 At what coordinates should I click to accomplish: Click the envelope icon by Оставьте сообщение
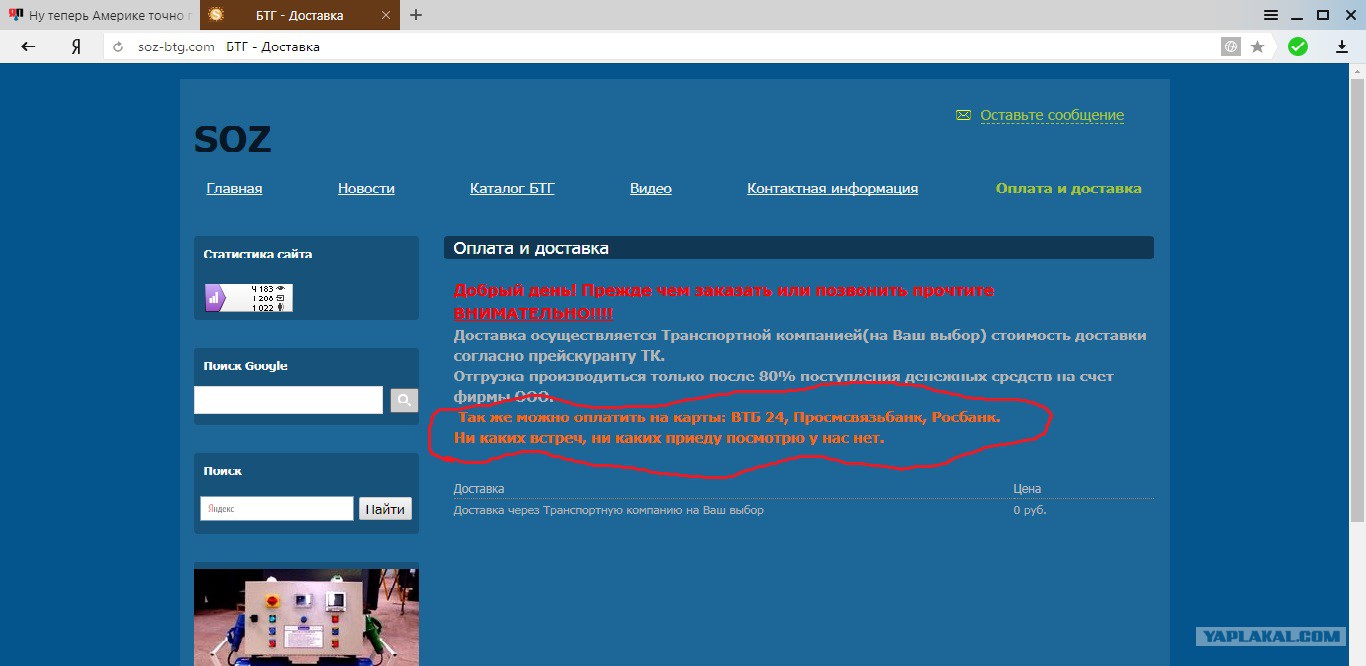coord(963,115)
